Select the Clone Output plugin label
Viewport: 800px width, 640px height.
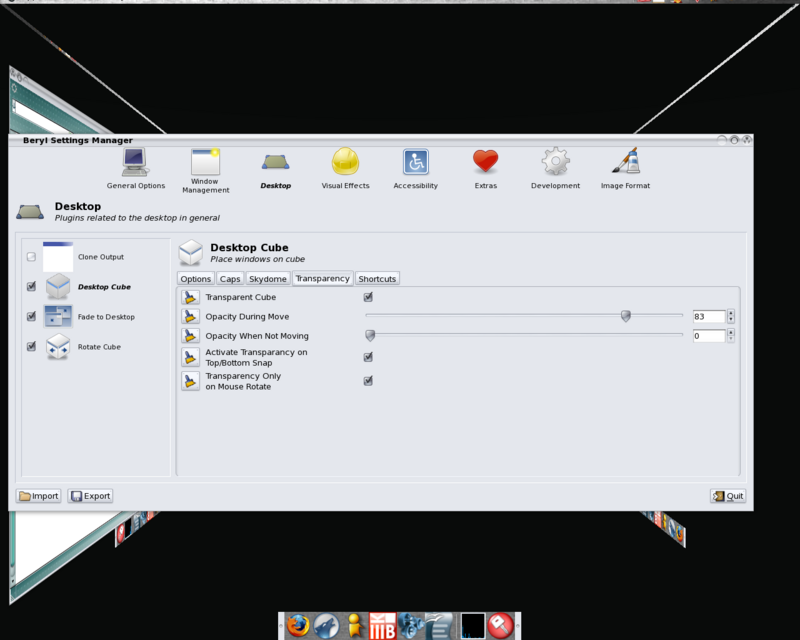[x=101, y=257]
